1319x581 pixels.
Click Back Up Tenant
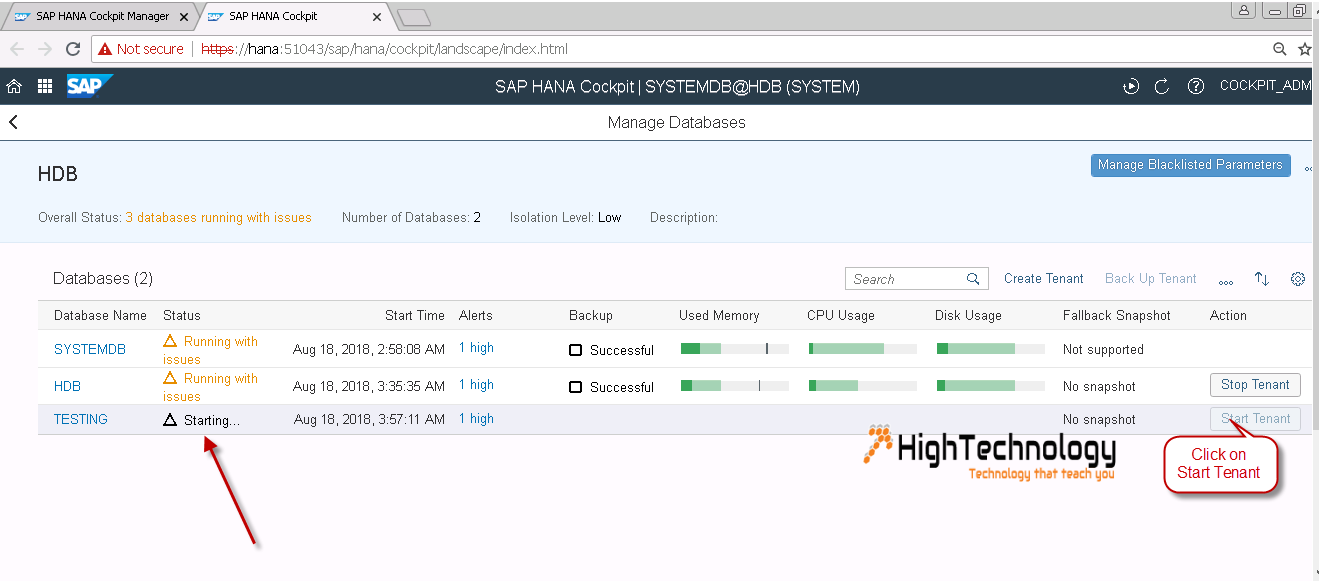tap(1151, 279)
